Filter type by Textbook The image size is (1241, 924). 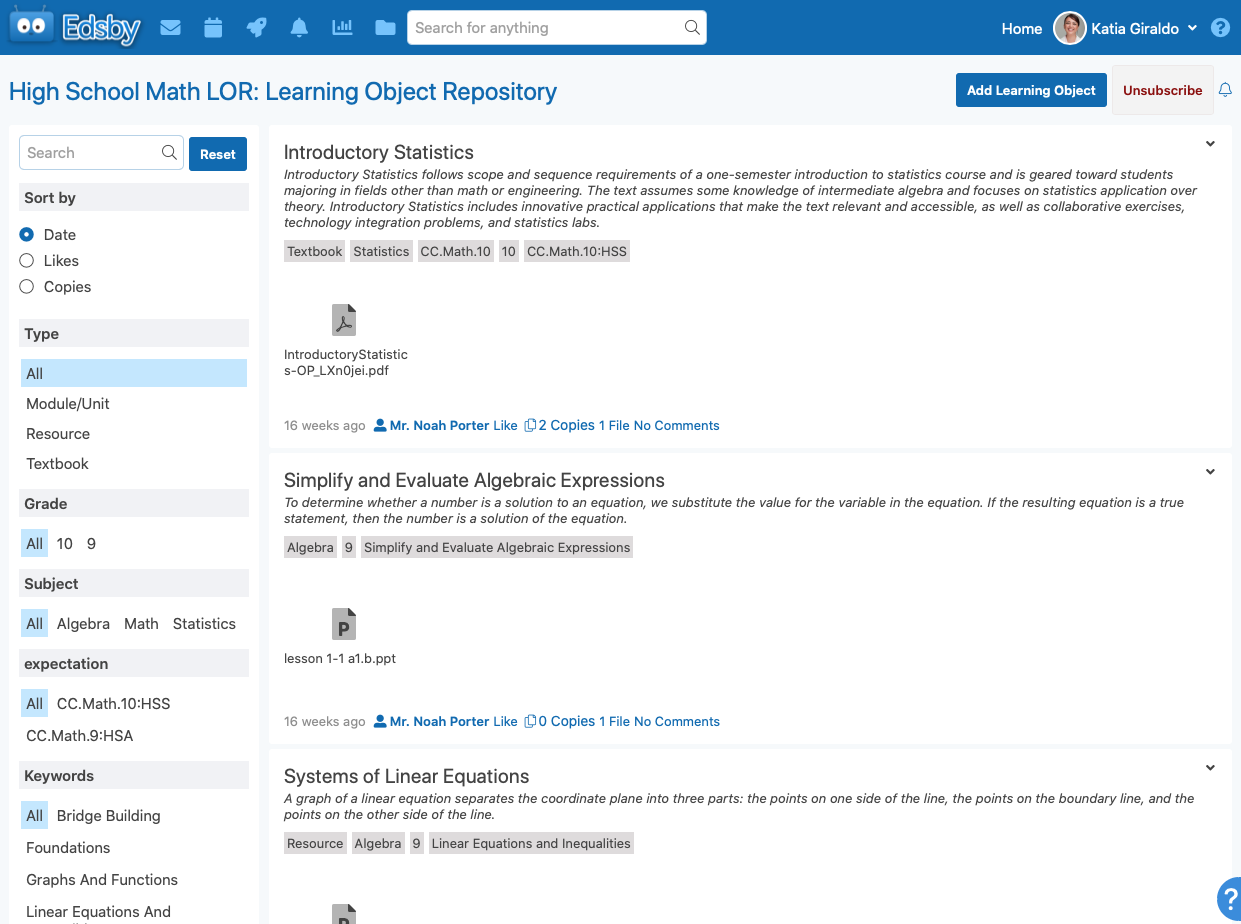[57, 464]
